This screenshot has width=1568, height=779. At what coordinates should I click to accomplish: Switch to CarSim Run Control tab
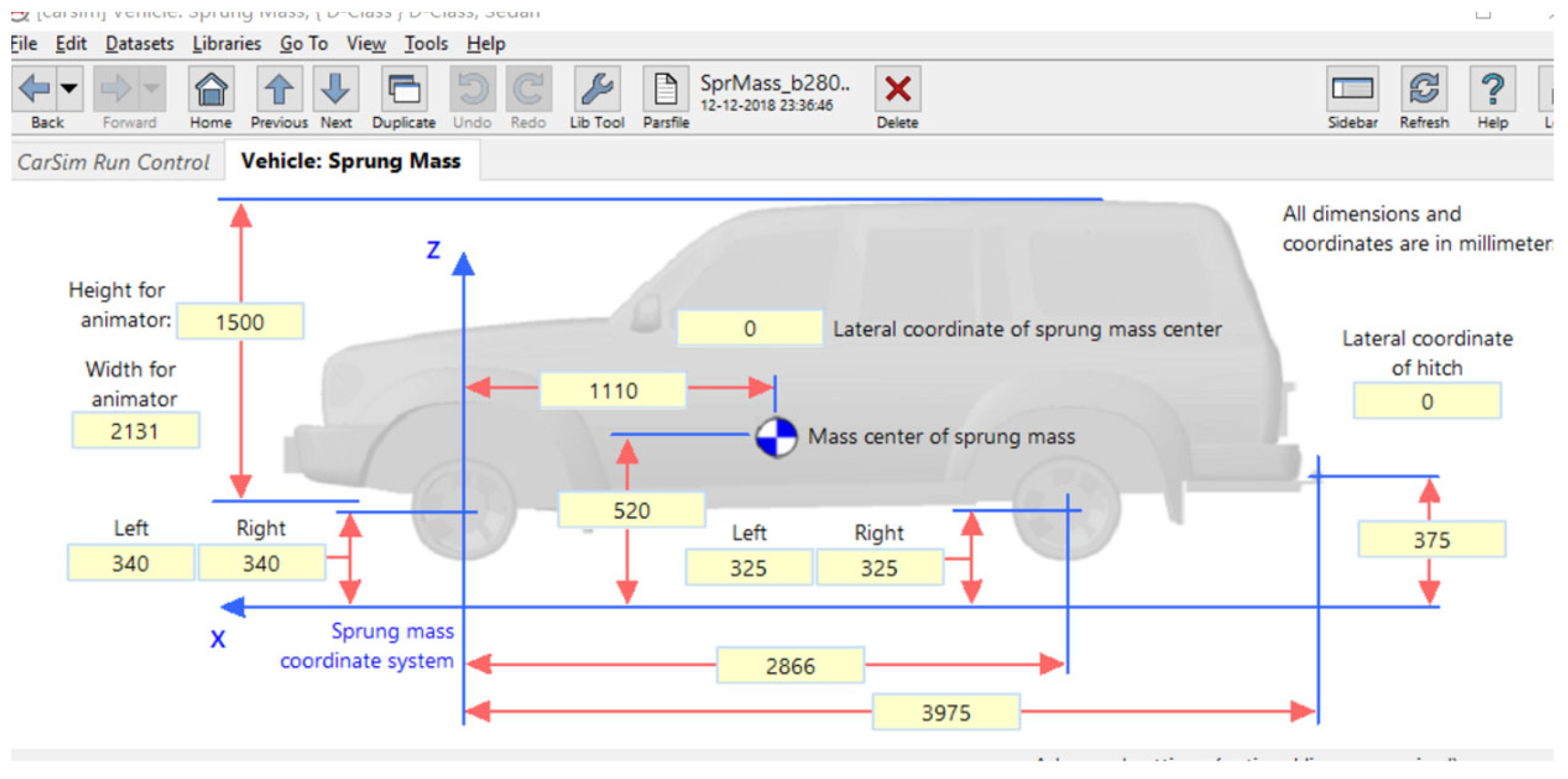tap(113, 162)
